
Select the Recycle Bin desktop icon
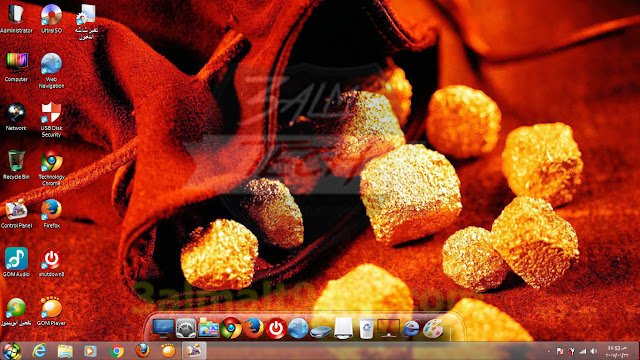(x=16, y=165)
